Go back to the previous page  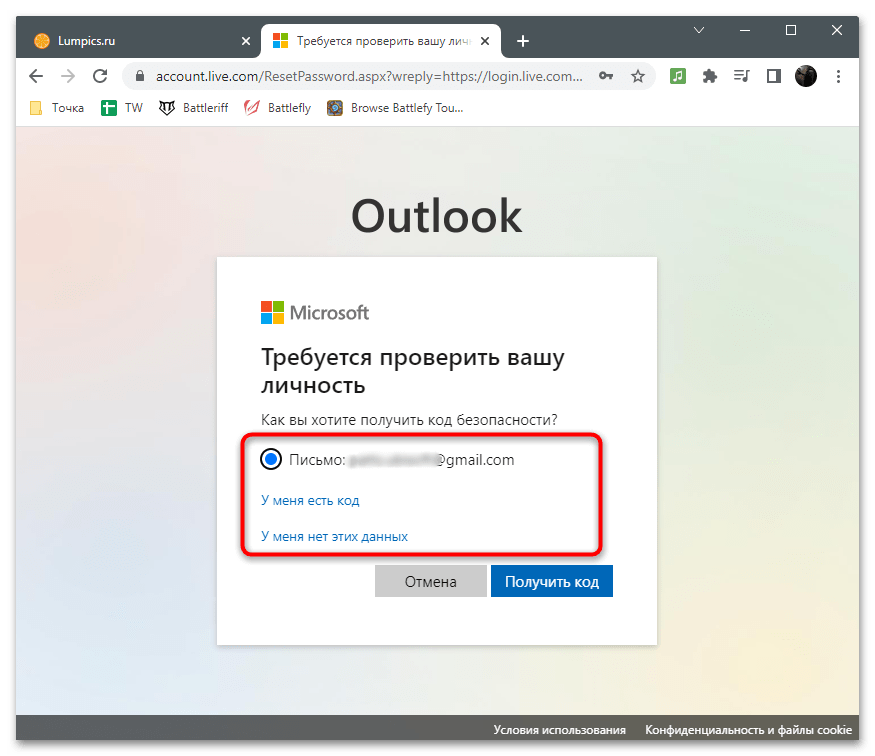[36, 76]
